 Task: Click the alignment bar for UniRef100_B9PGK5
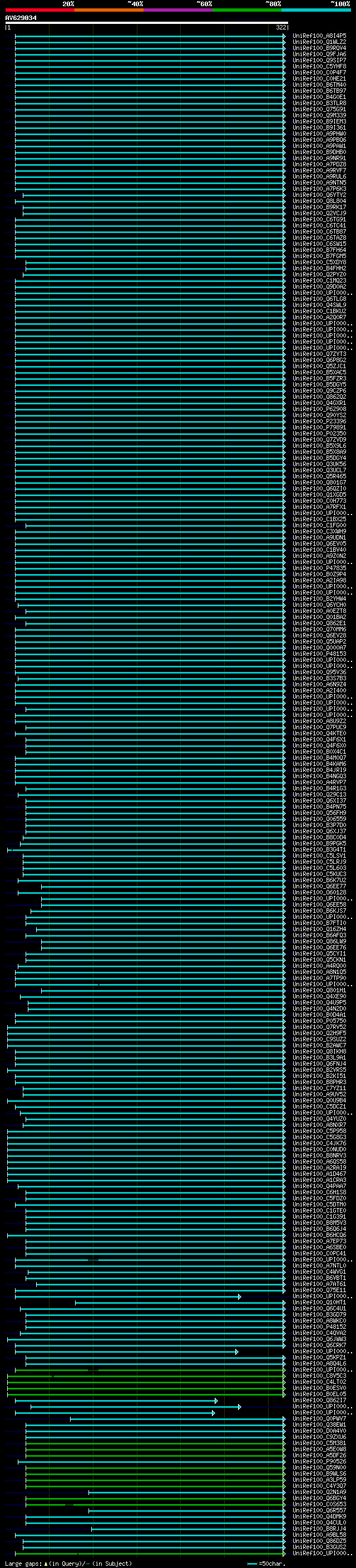point(153,844)
